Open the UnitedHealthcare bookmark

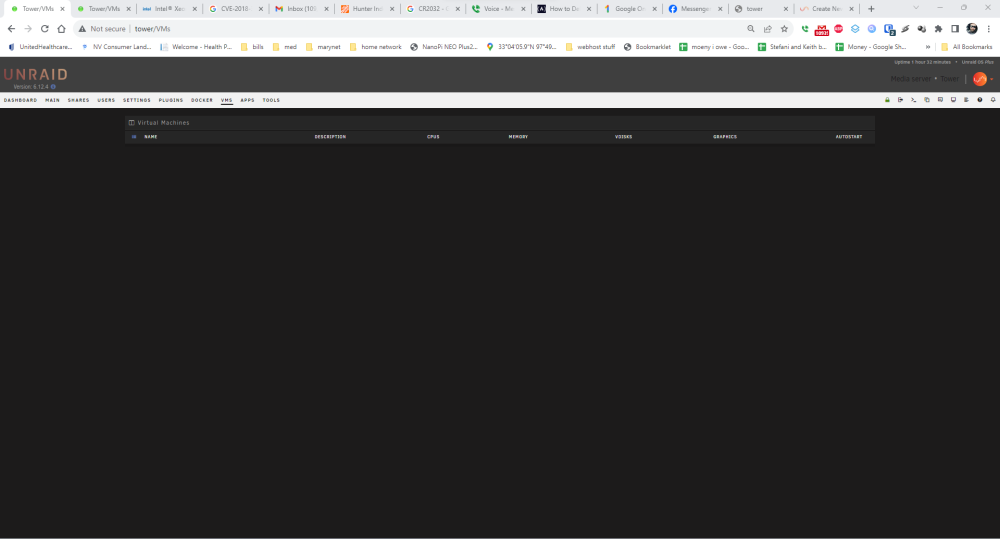click(40, 47)
